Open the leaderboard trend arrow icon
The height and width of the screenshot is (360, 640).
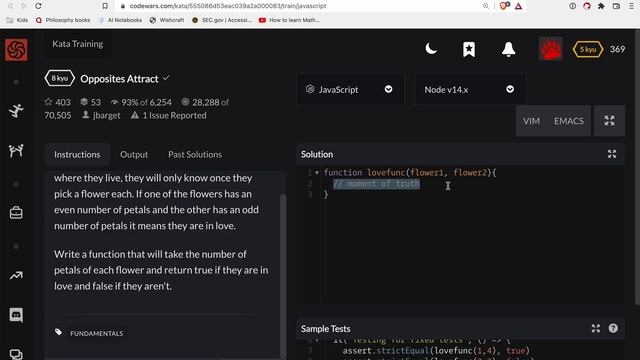click(x=16, y=276)
